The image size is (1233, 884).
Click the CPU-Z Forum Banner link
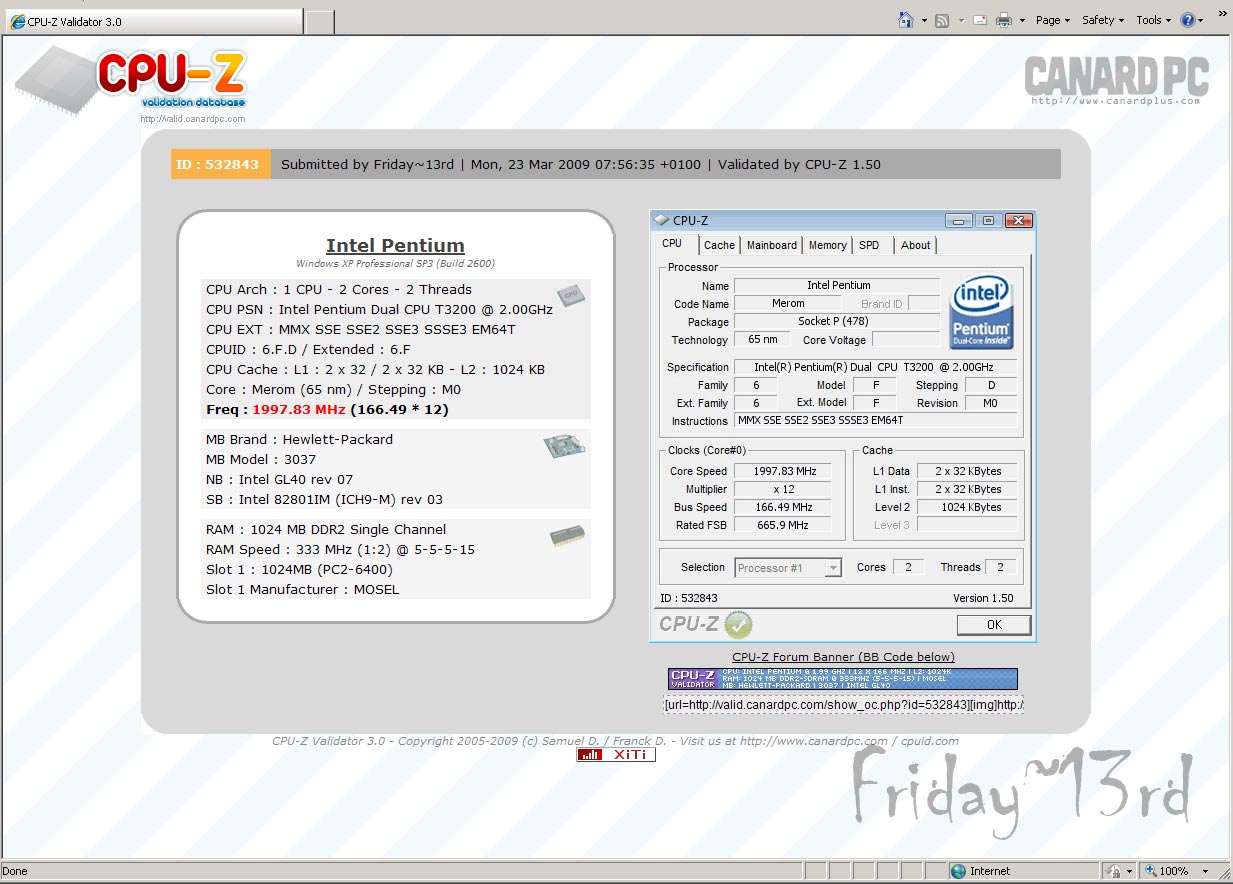(843, 657)
